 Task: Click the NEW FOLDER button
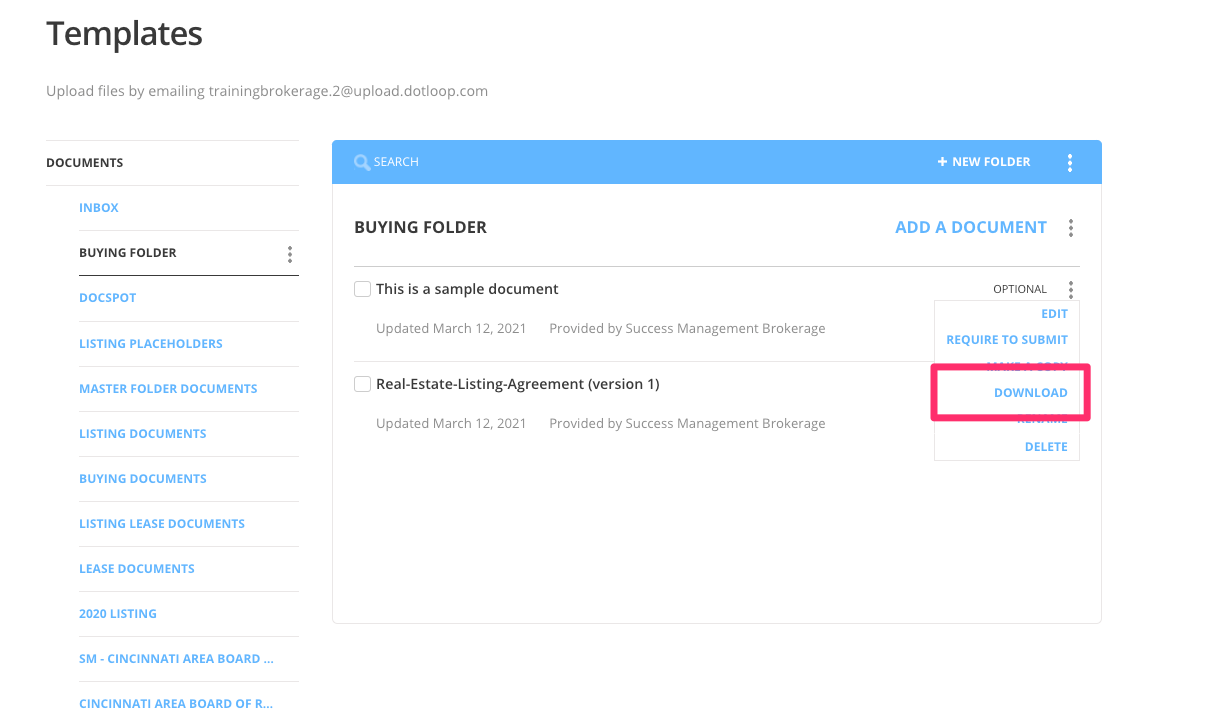pos(990,161)
